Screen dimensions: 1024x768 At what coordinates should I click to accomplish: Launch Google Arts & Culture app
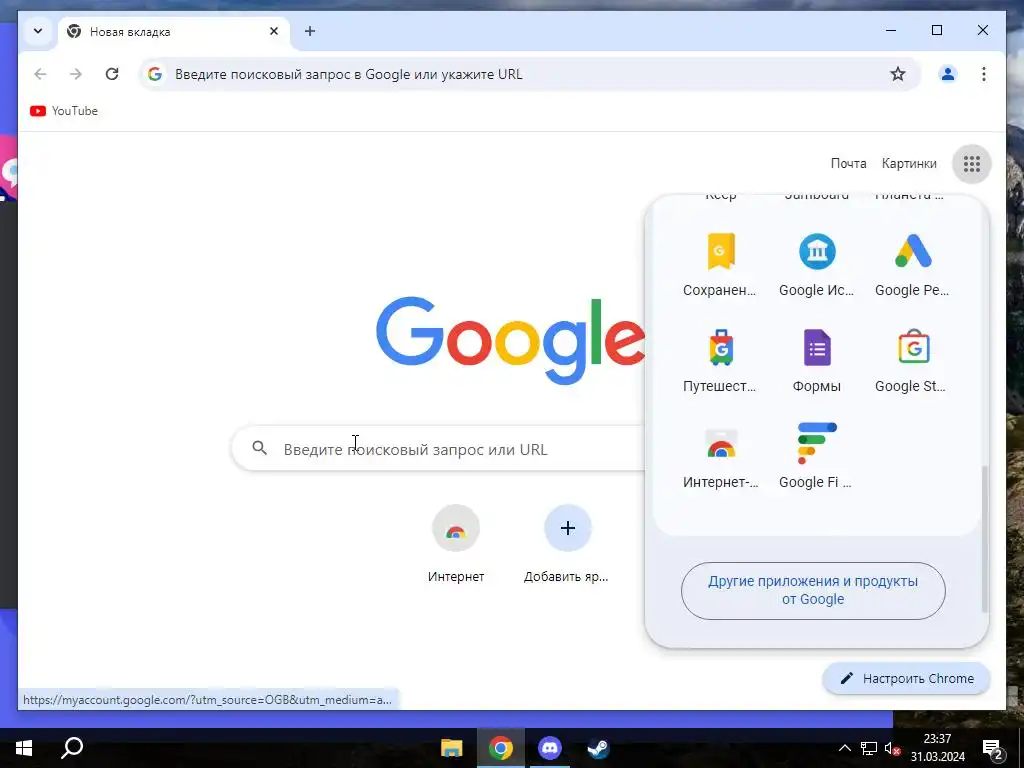click(x=816, y=265)
